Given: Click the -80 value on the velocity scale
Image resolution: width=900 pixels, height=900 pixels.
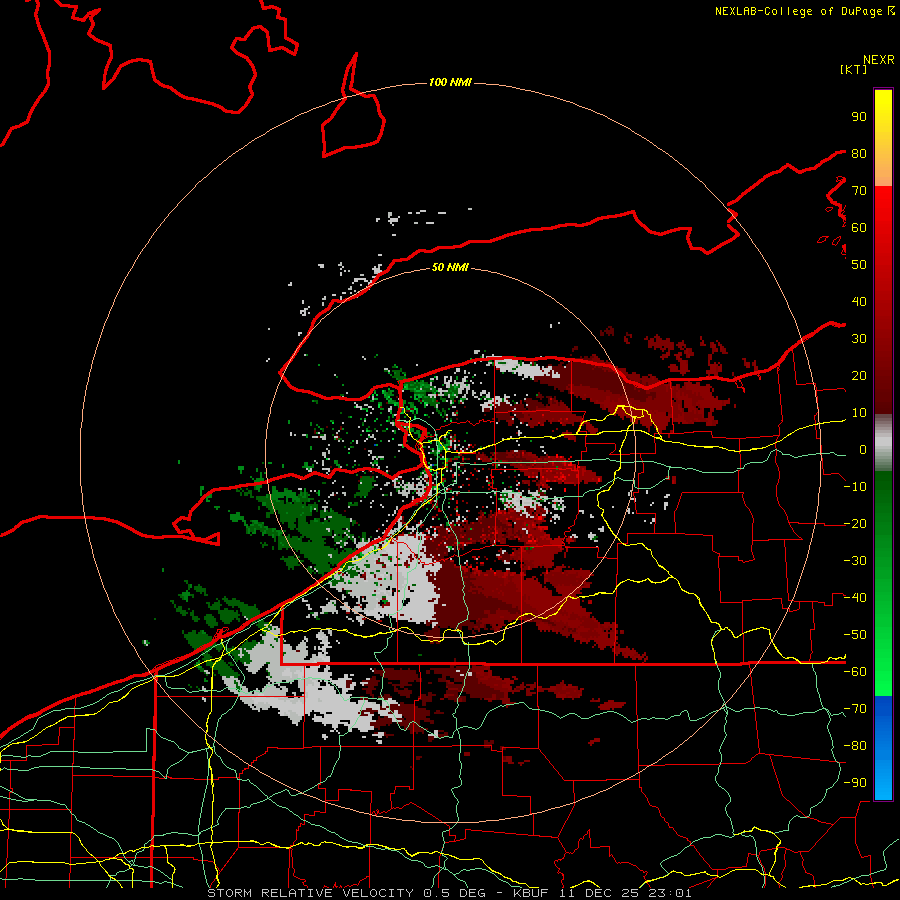Looking at the screenshot, I should 855,746.
